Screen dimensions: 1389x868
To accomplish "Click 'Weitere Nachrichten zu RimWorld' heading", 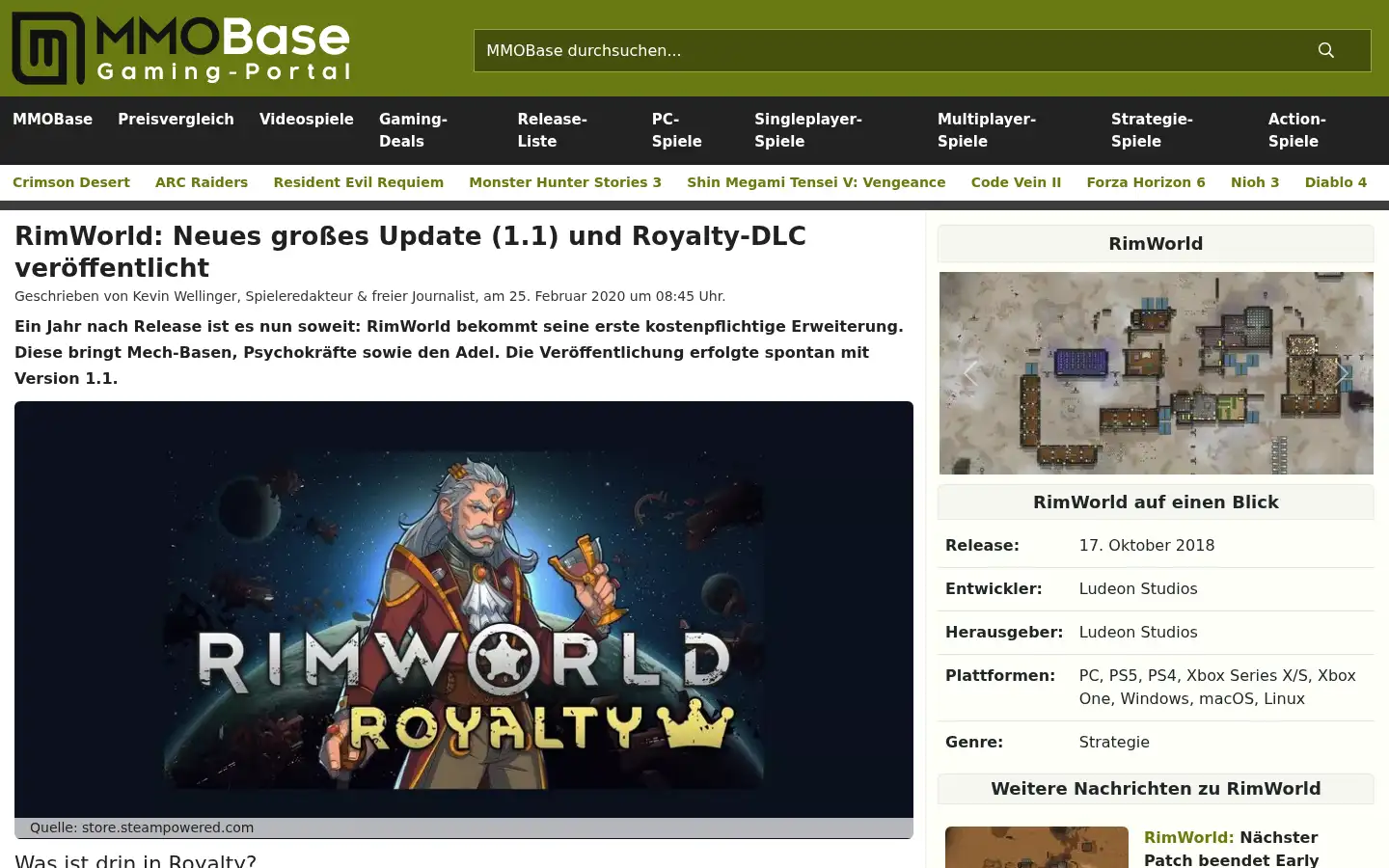I will pos(1156,789).
